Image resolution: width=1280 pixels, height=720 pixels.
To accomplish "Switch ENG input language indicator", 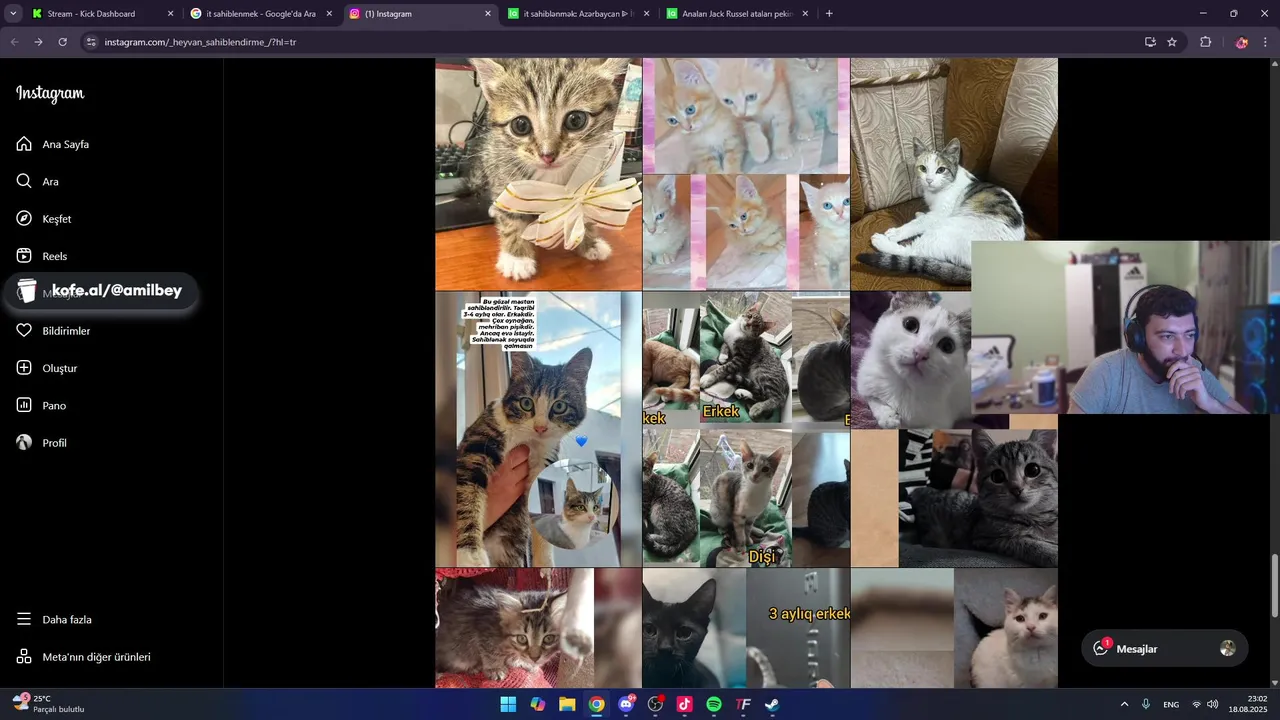I will (x=1171, y=704).
